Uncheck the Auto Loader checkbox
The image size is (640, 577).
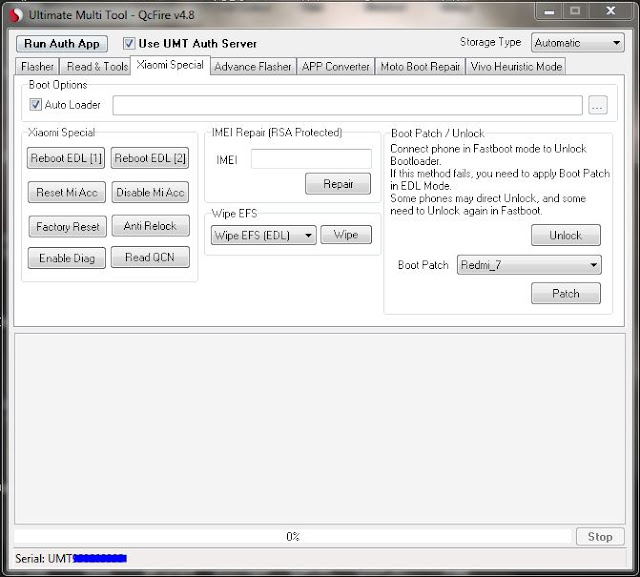(36, 104)
